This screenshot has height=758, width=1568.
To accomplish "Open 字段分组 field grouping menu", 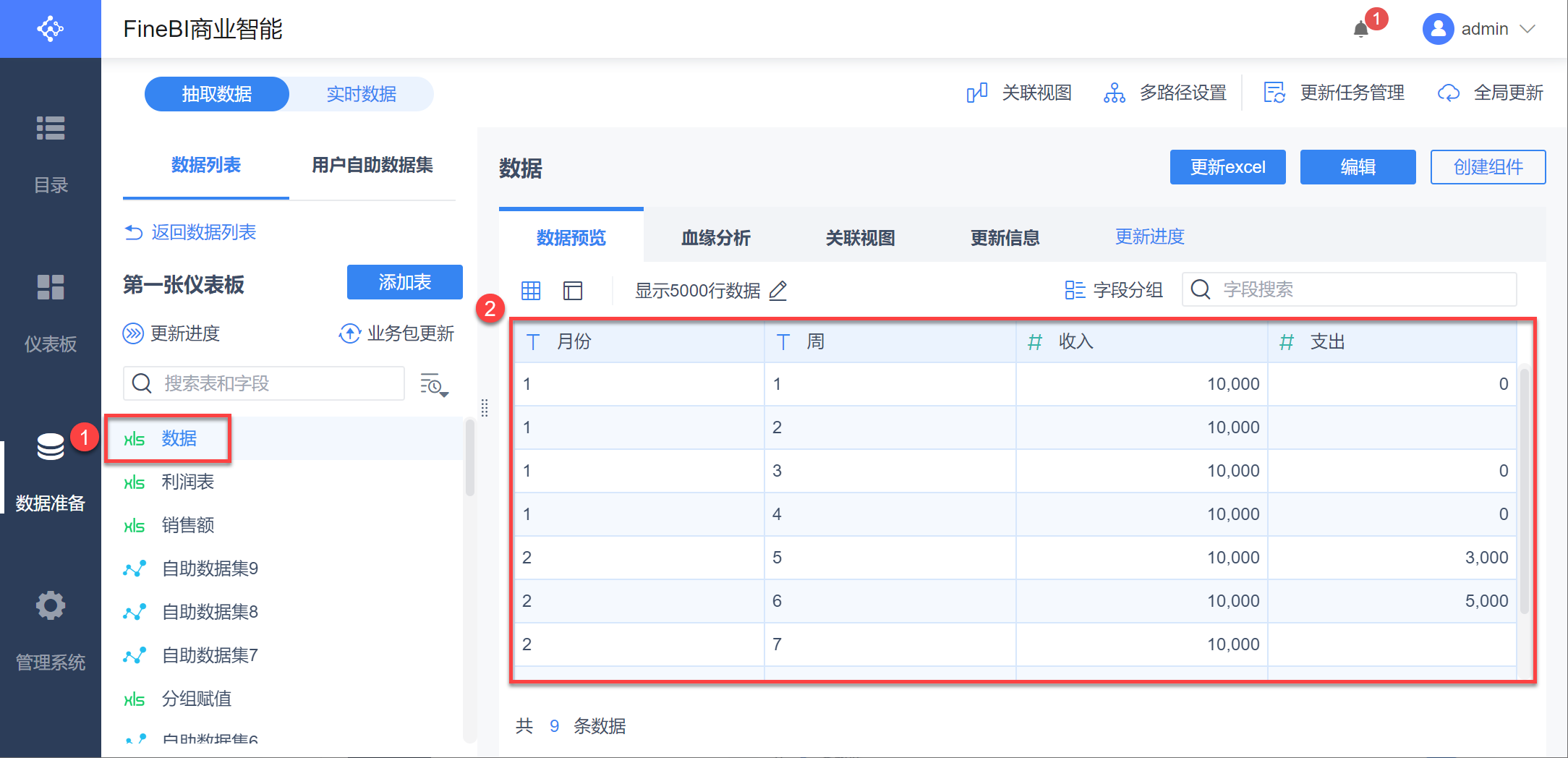I will point(1114,290).
